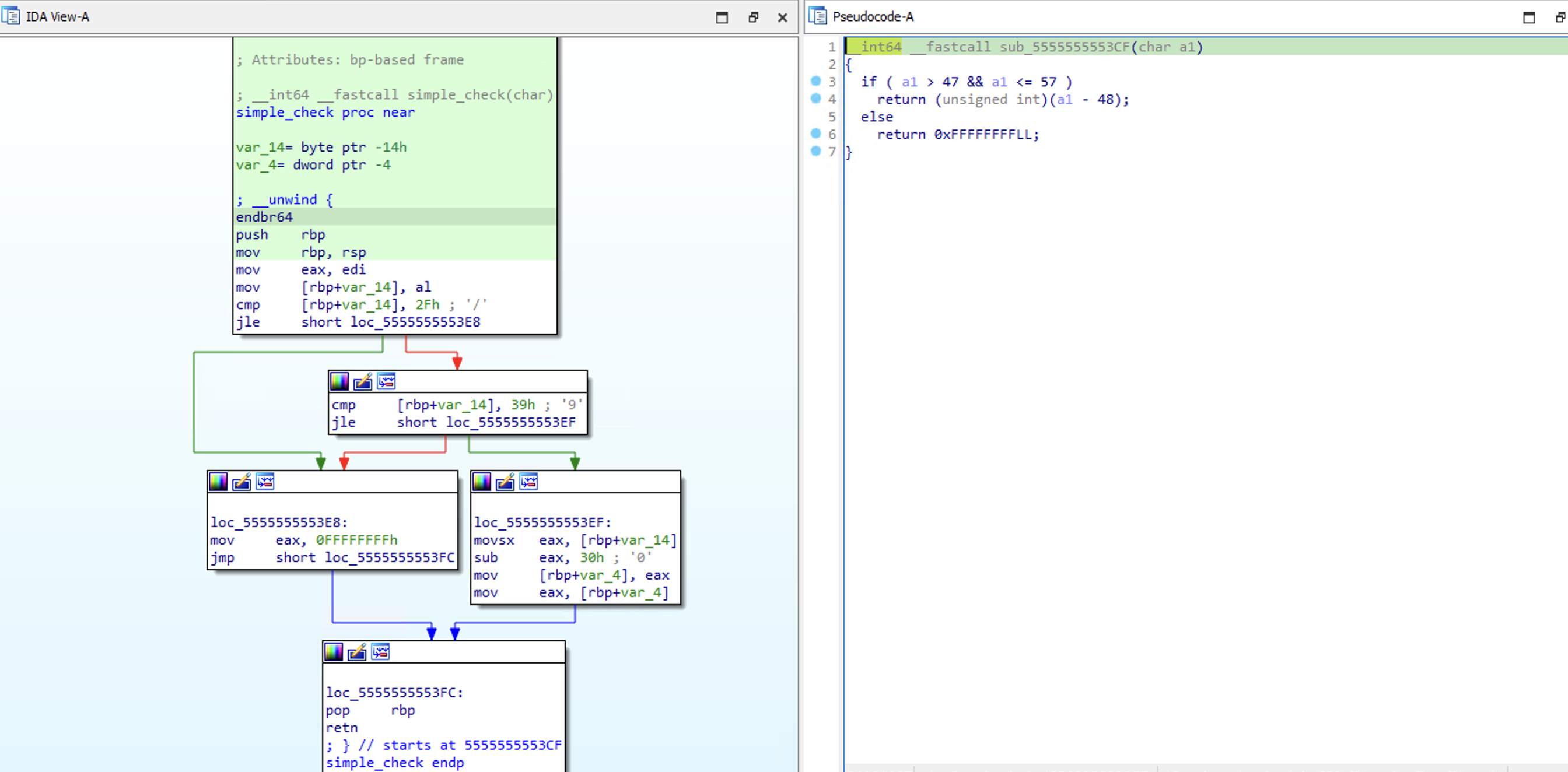The image size is (1568, 772).
Task: Click the edit pencil icon on the loc_5555555553FC node
Action: click(358, 651)
